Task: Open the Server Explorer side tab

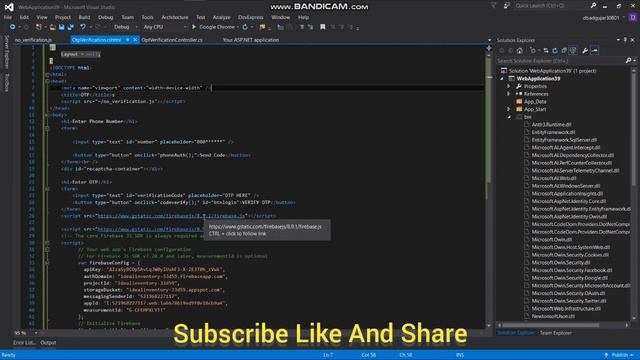Action: click(7, 51)
